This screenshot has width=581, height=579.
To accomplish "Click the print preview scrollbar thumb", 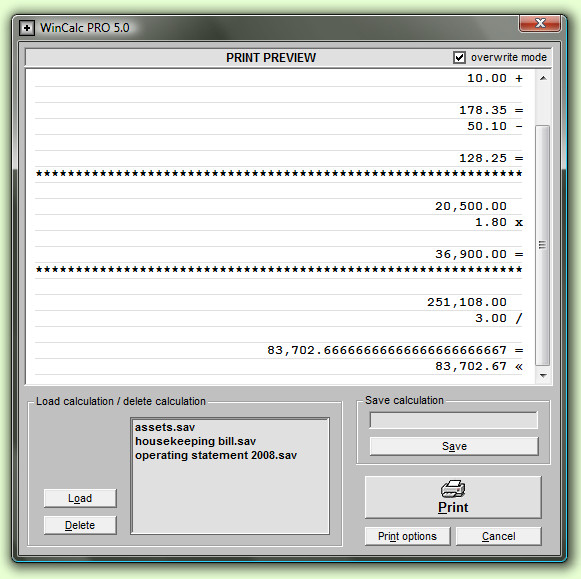I will [543, 246].
